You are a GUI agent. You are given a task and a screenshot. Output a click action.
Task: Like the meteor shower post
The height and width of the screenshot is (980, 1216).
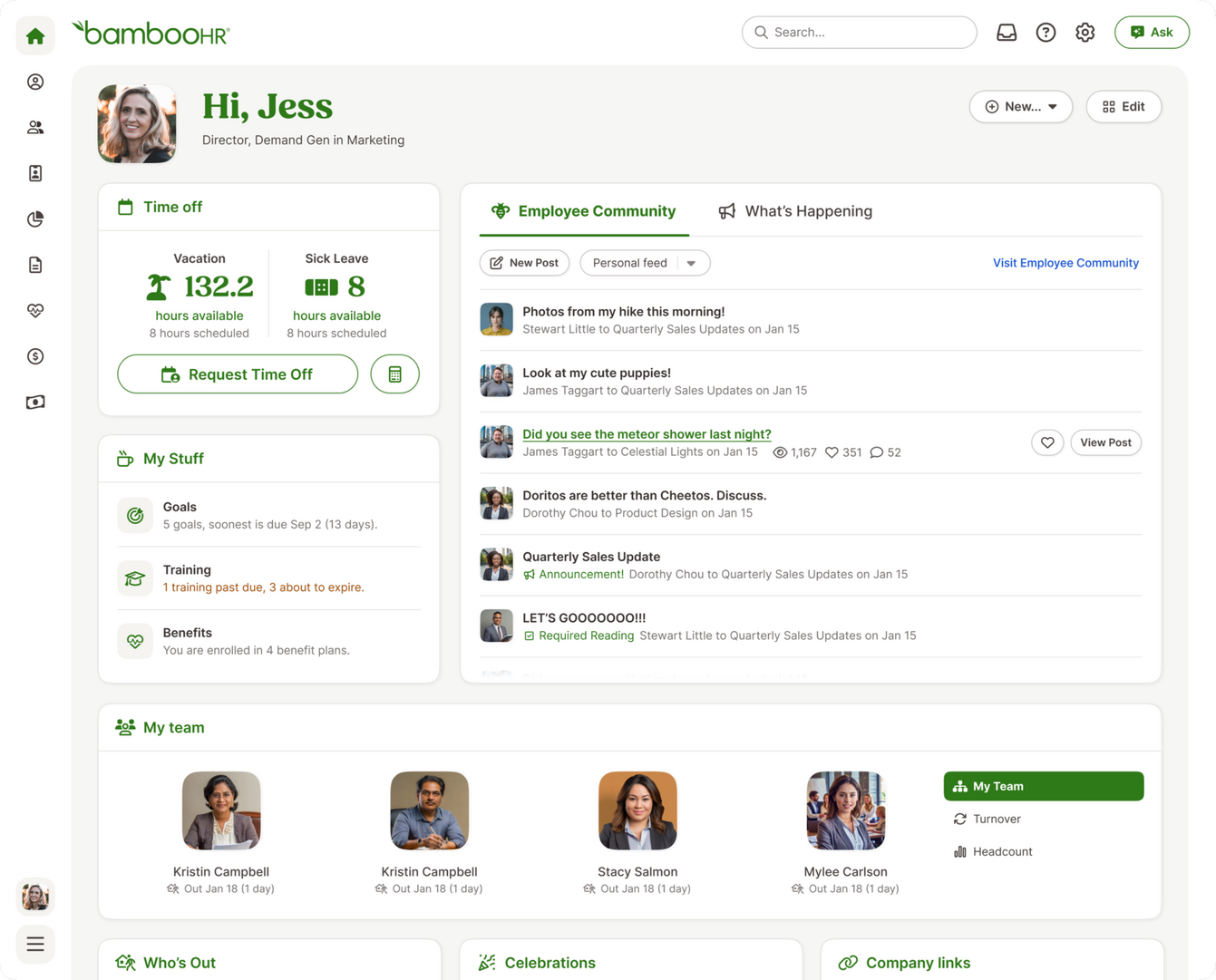[x=1046, y=442]
